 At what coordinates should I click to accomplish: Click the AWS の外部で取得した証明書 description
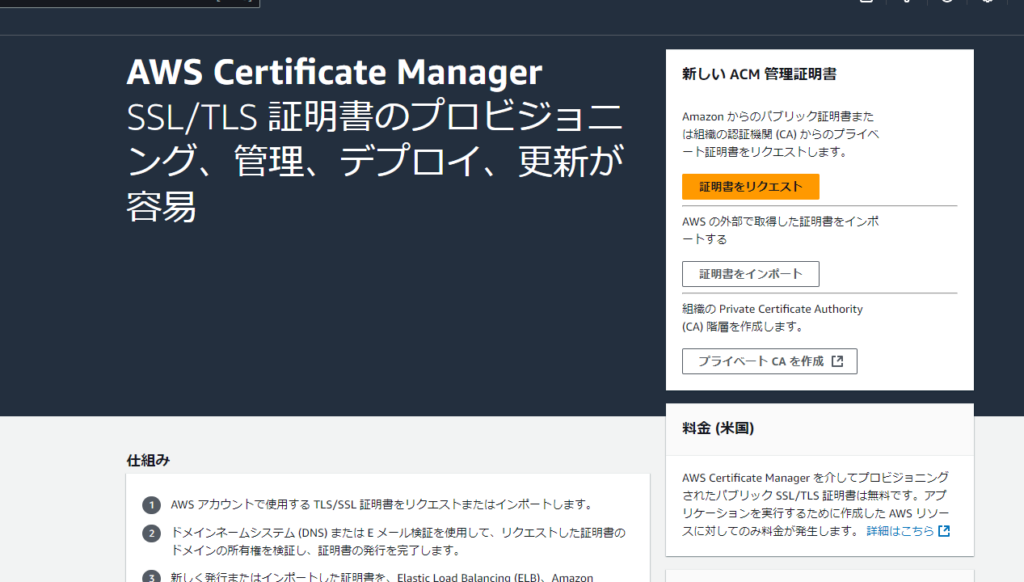click(780, 230)
